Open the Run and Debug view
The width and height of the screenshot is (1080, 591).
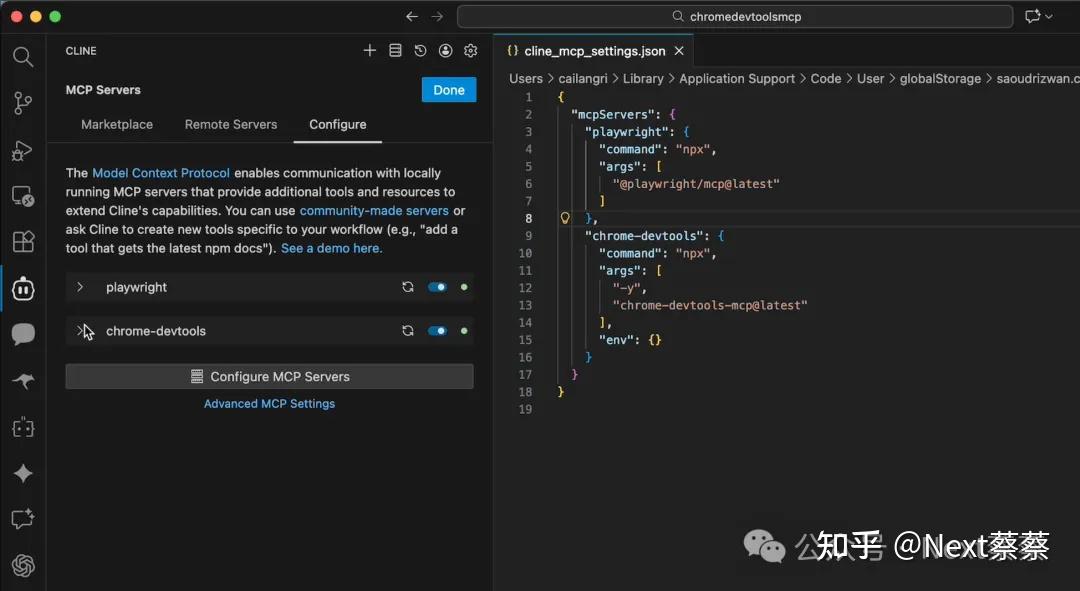point(22,150)
